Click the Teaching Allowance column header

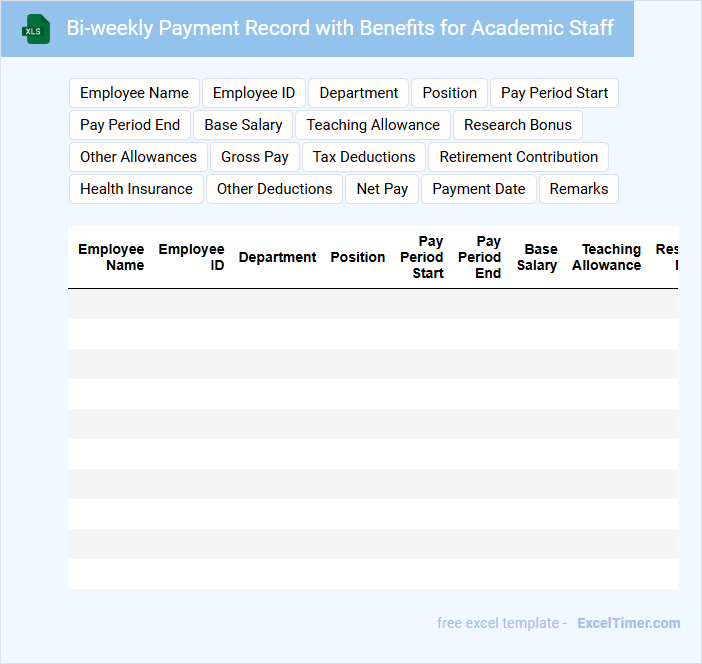point(607,257)
